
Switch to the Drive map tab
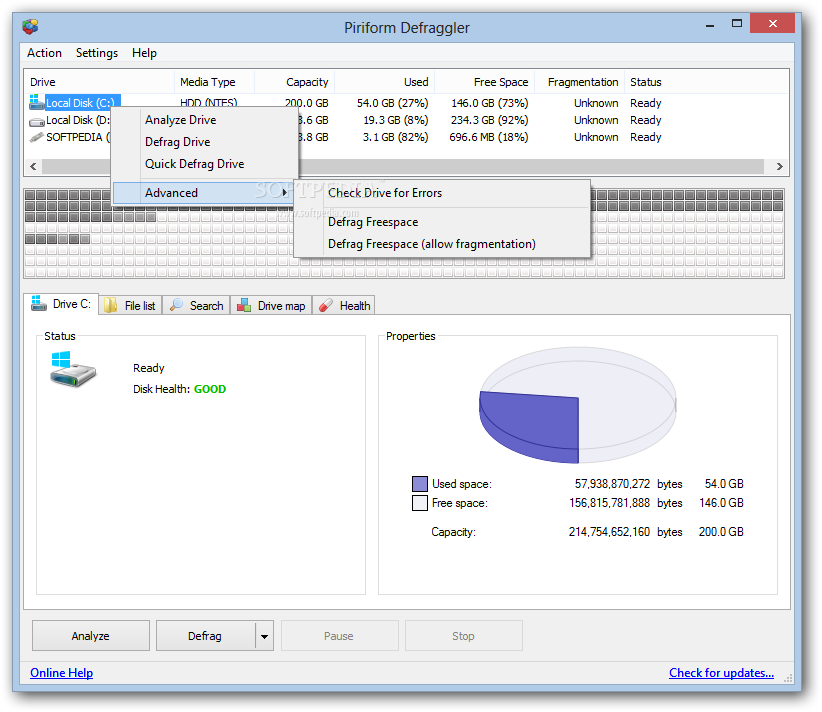(272, 306)
